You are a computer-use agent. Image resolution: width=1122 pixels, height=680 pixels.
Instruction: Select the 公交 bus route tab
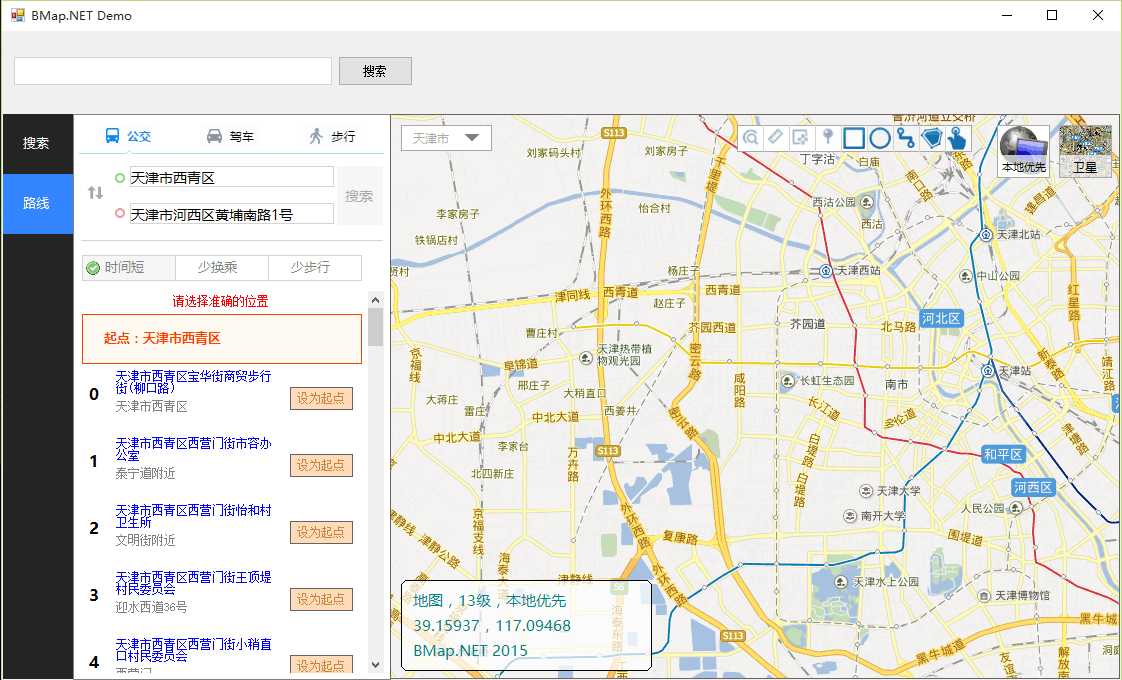129,135
